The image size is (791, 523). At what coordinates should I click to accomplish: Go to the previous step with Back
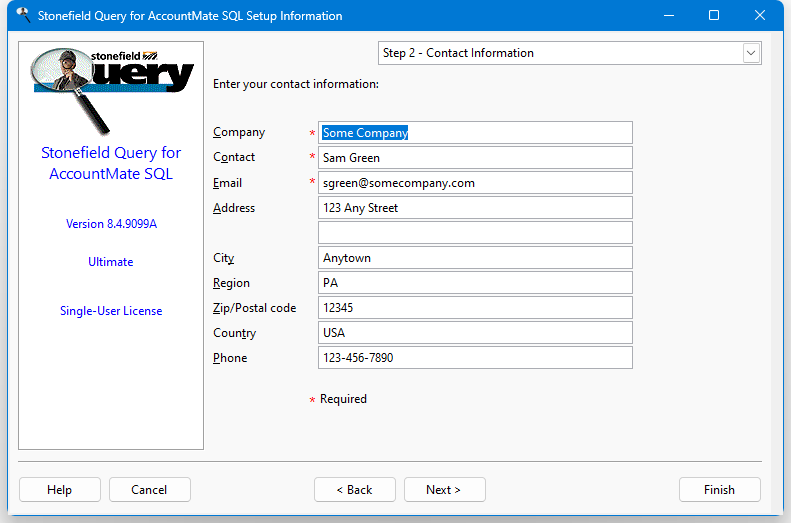pos(355,490)
